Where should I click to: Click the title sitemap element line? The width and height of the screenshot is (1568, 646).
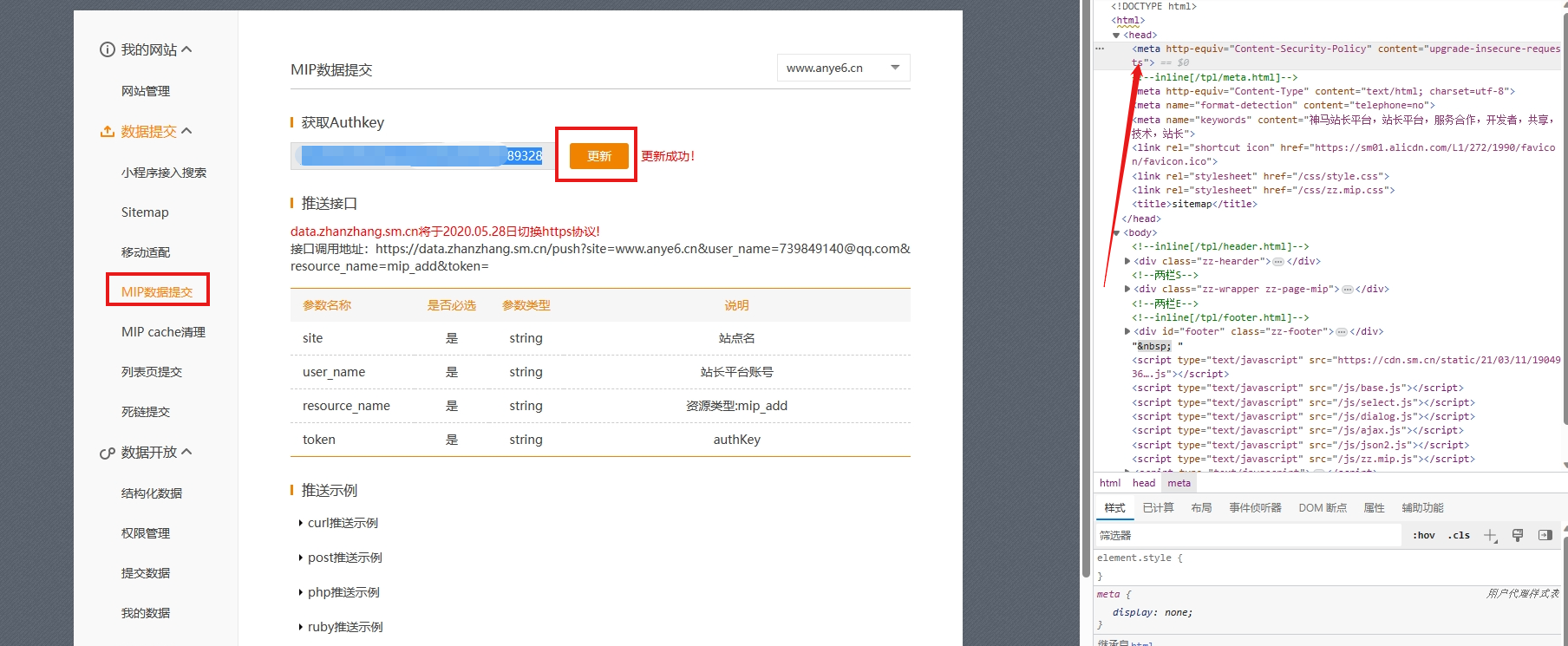[x=1196, y=205]
